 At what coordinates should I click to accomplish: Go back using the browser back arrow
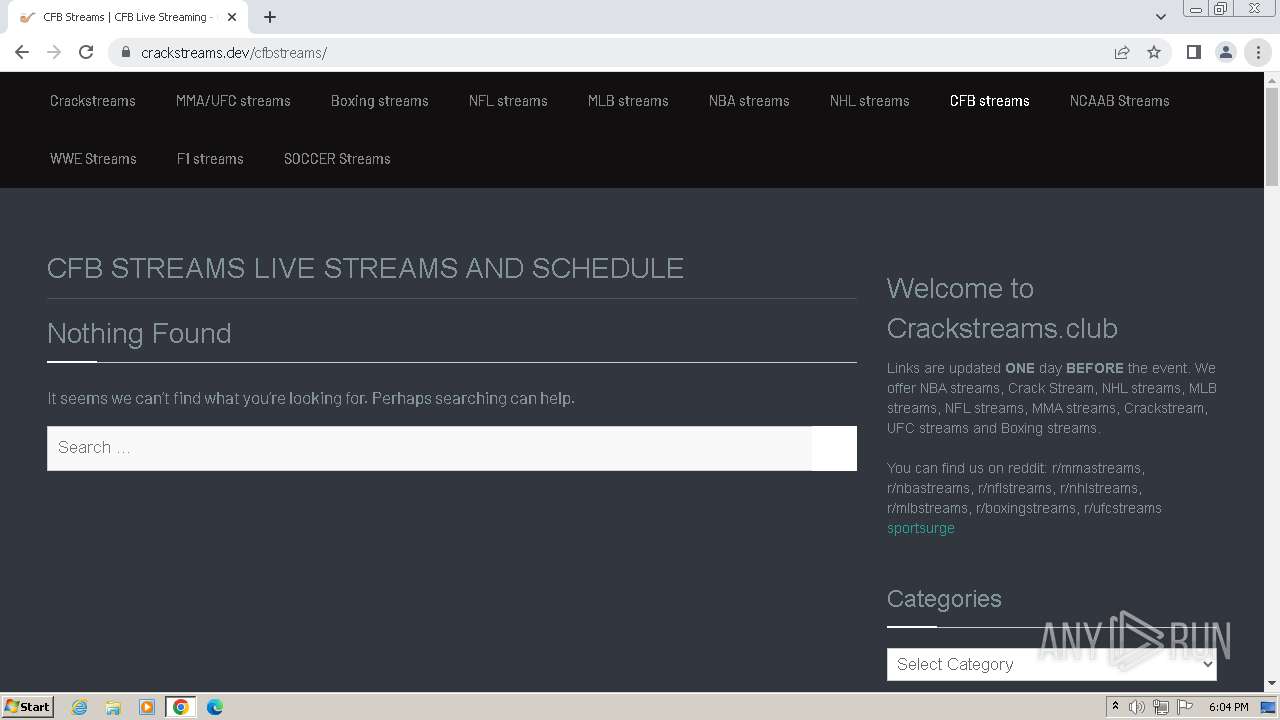coord(22,52)
